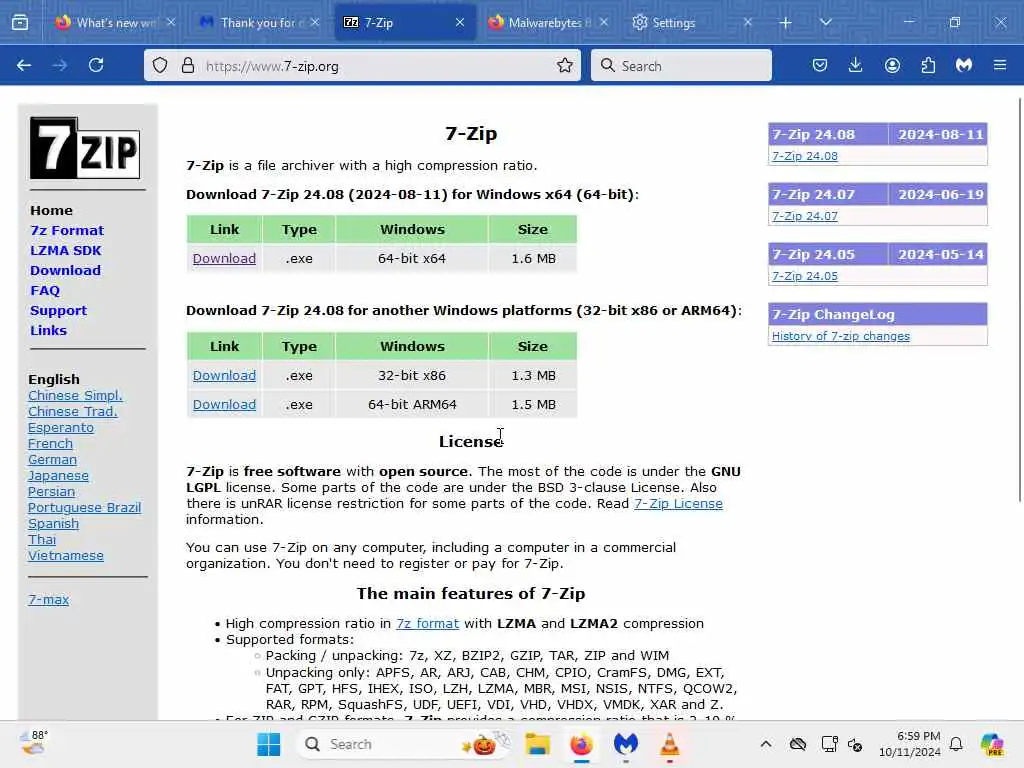1024x768 pixels.
Task: Open LZMA SDK sidebar link
Action: [65, 251]
